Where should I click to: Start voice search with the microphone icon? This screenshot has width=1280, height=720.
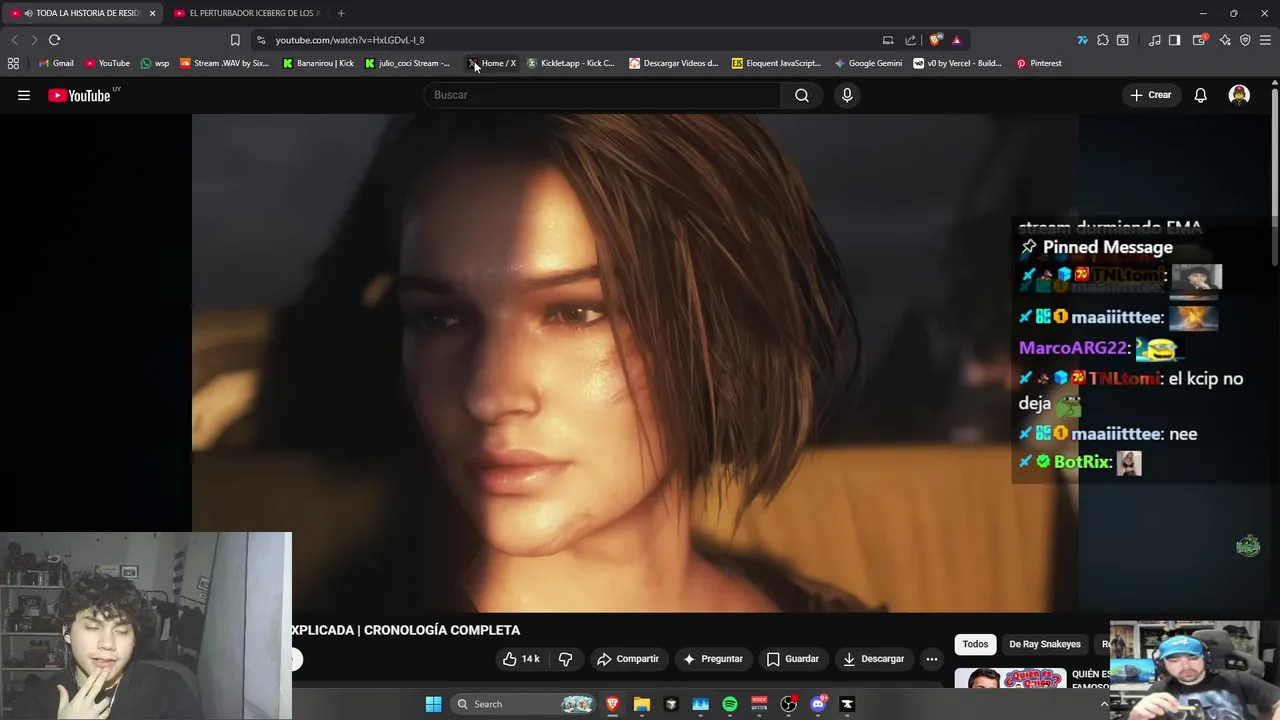pos(847,95)
